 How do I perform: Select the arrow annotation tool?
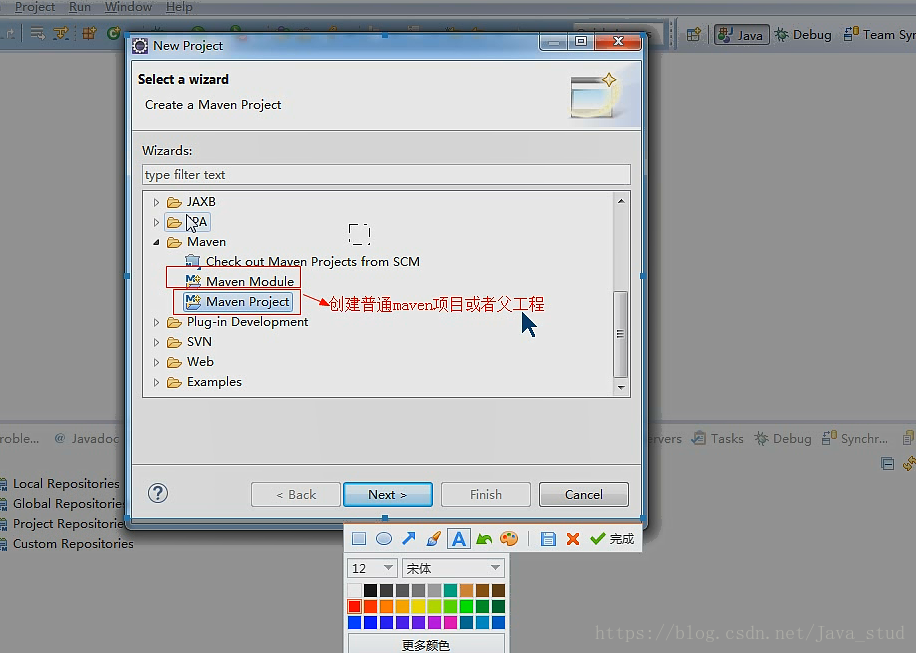click(409, 539)
